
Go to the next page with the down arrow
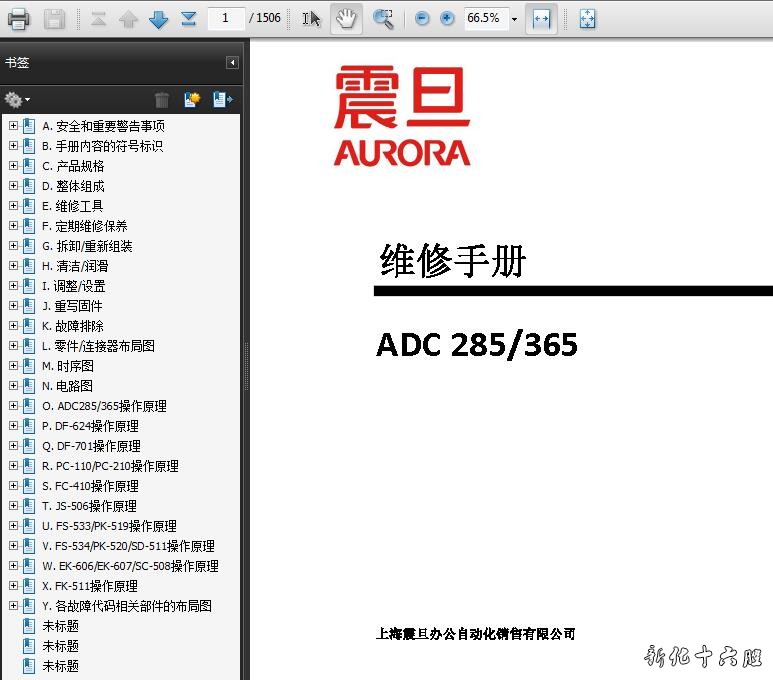pos(158,19)
